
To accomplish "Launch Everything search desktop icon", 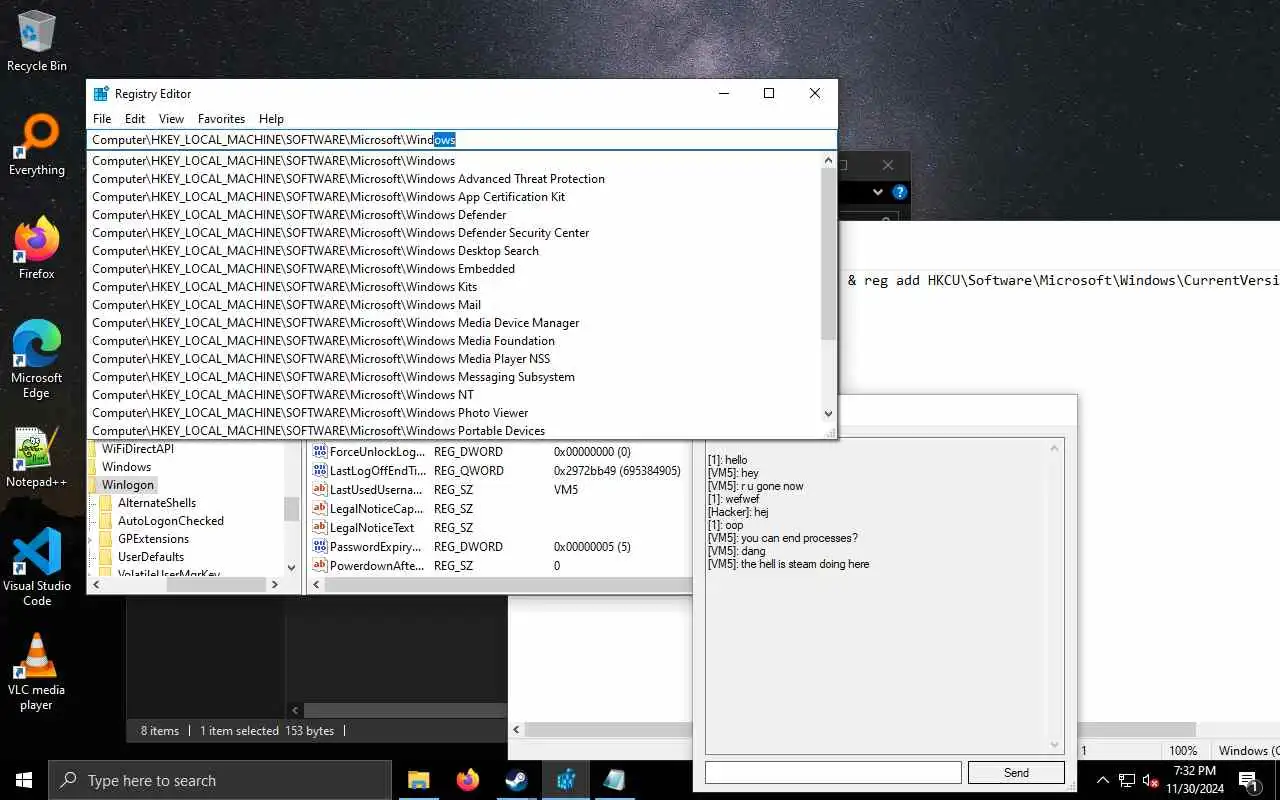I will click(x=37, y=145).
